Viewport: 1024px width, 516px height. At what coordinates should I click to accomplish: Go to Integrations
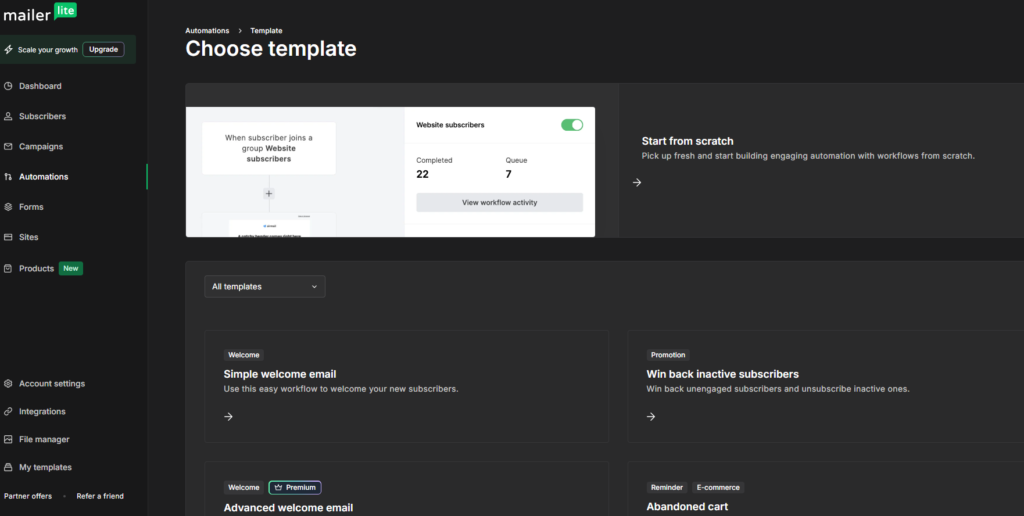(x=42, y=411)
